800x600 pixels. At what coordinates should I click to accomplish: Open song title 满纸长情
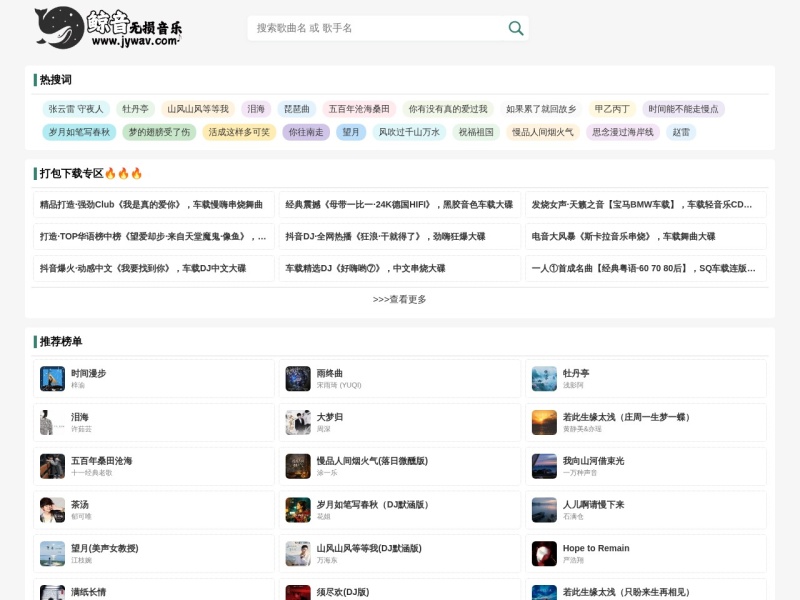pos(89,592)
